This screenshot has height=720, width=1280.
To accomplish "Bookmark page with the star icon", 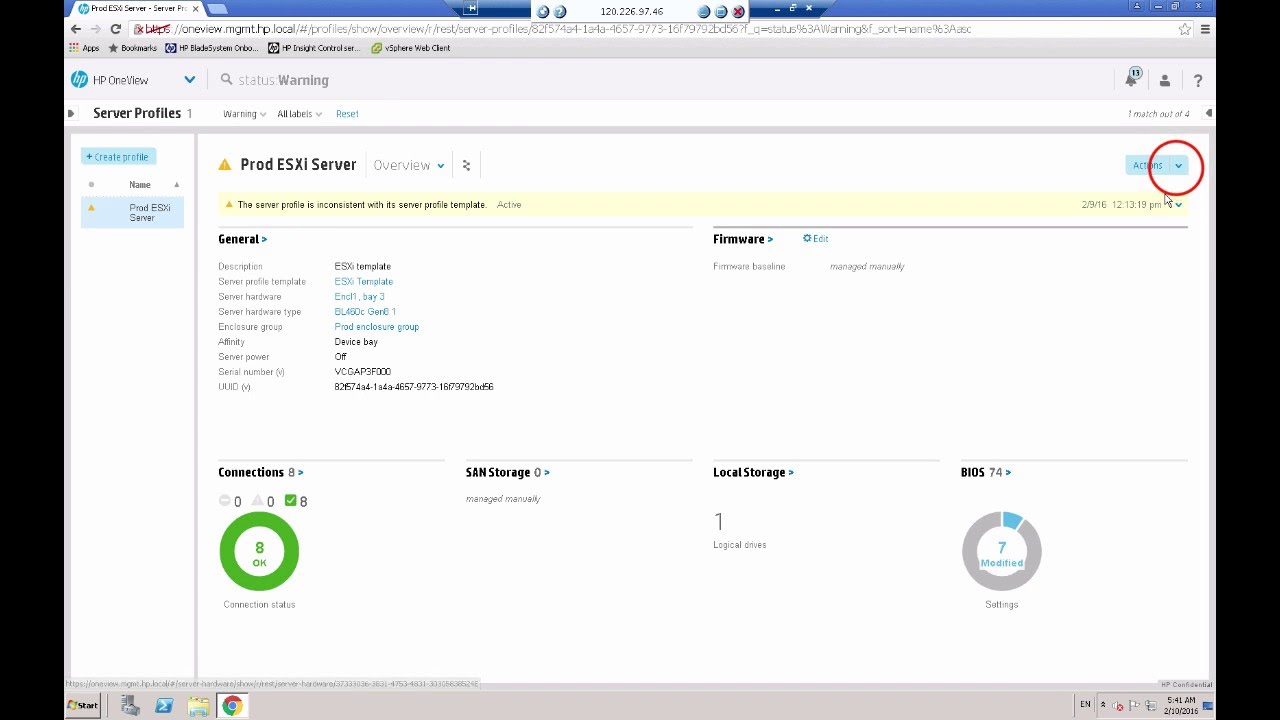I will pyautogui.click(x=1185, y=29).
